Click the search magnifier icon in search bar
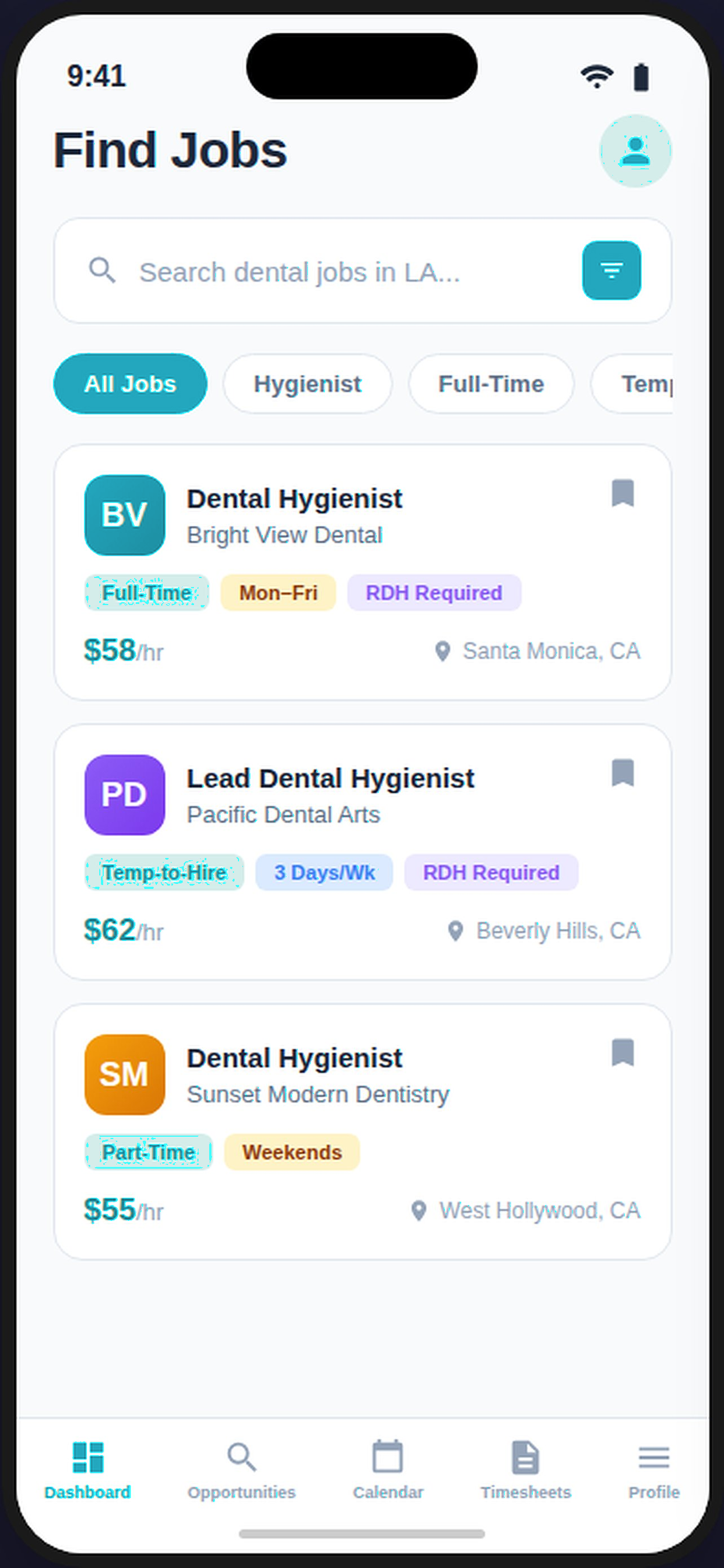The image size is (724, 1568). [x=102, y=270]
